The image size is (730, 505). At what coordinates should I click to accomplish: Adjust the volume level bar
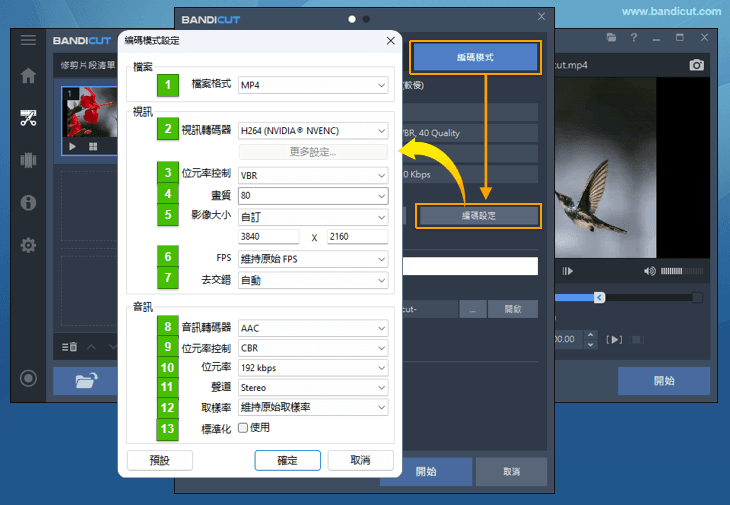click(682, 271)
